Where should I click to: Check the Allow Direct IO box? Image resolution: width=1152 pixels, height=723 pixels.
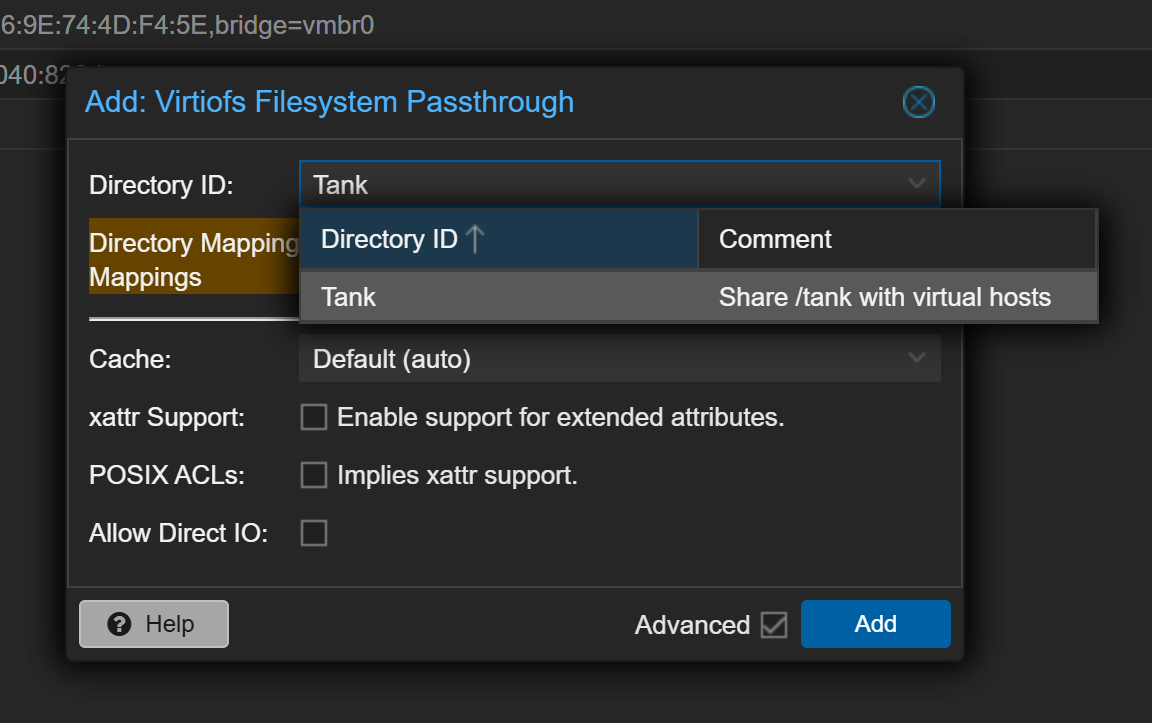314,533
